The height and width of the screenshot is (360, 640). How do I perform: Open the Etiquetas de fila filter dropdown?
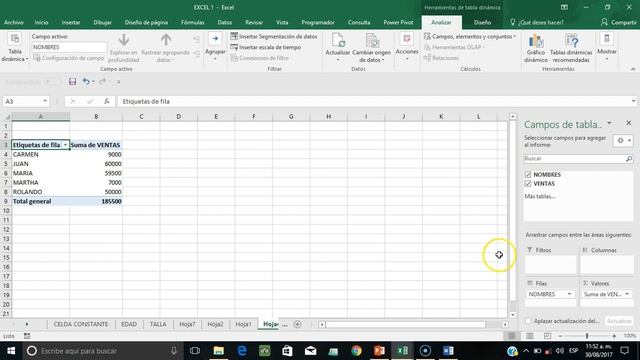65,145
